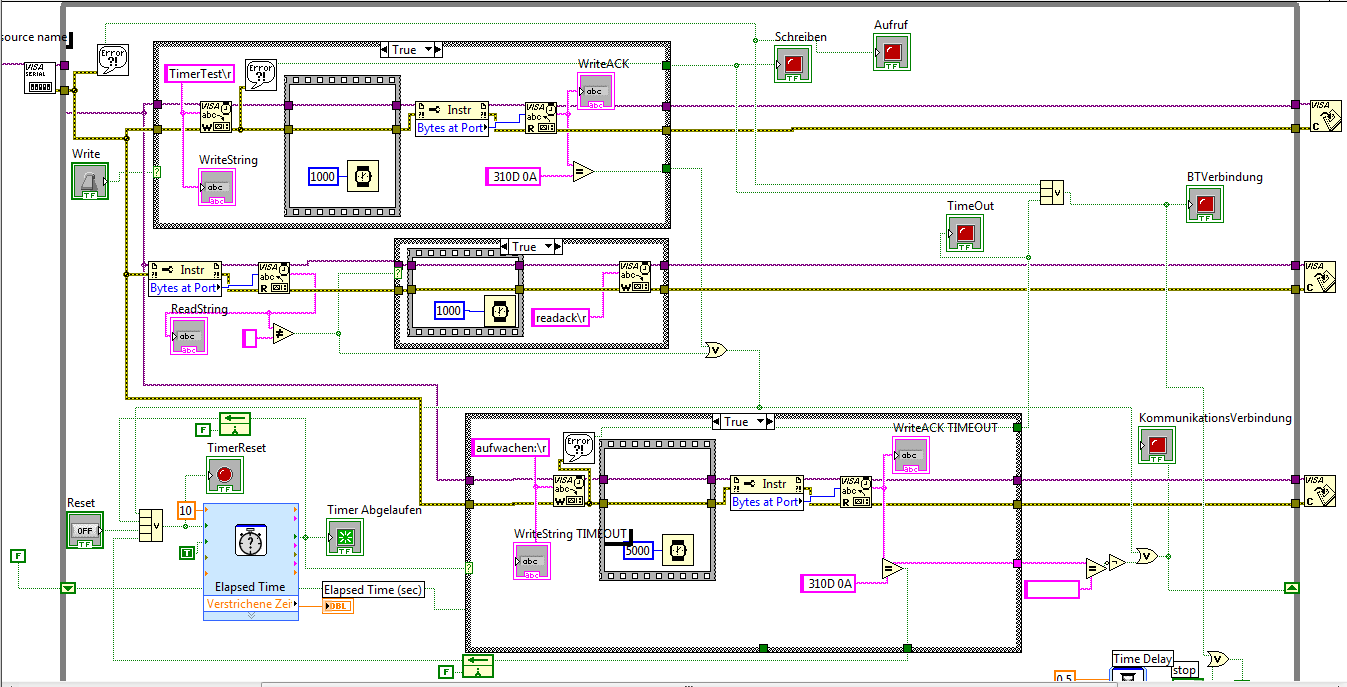Select the Timer Abgelaufen indicator terminal

pos(345,538)
